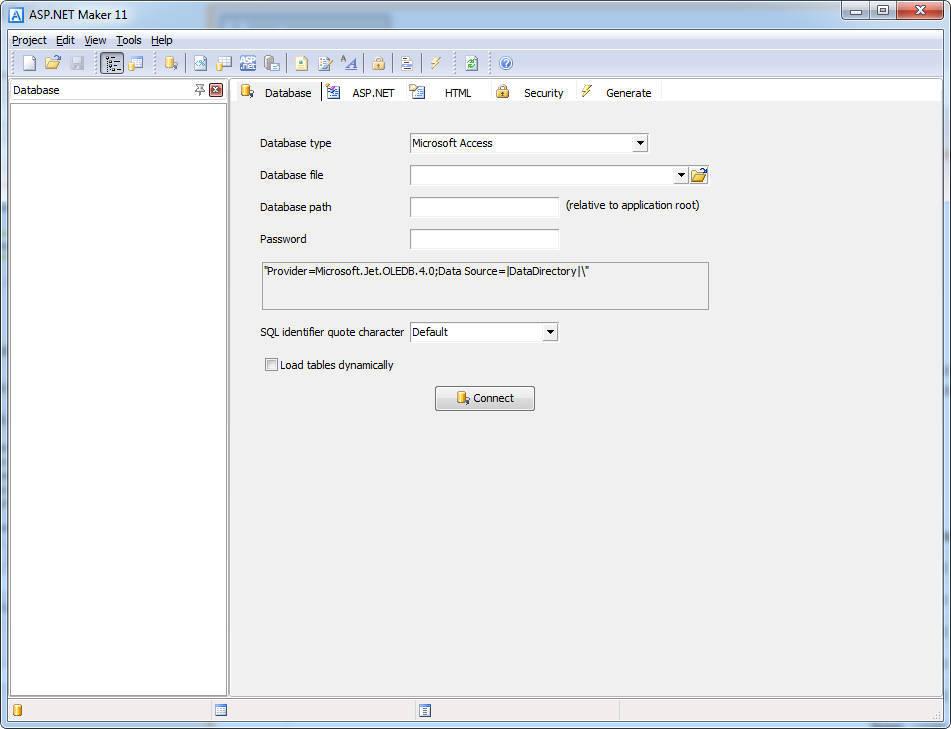The height and width of the screenshot is (729, 951).
Task: Toggle the database tree view button
Action: pos(111,62)
